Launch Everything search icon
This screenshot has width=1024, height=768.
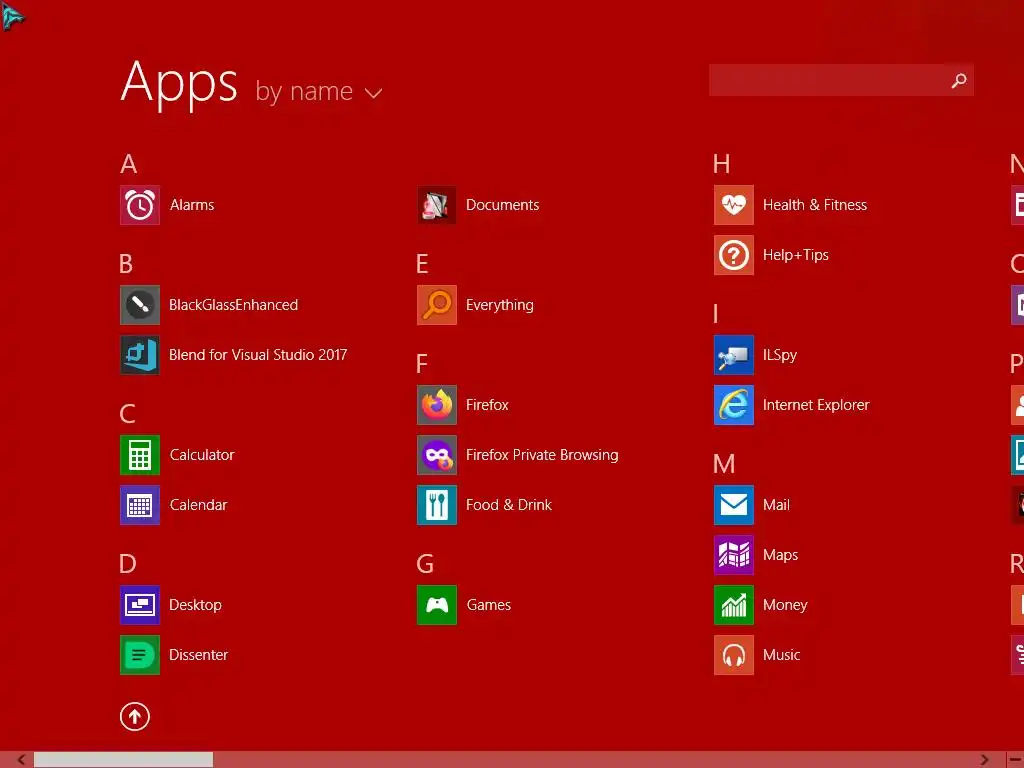click(x=437, y=305)
